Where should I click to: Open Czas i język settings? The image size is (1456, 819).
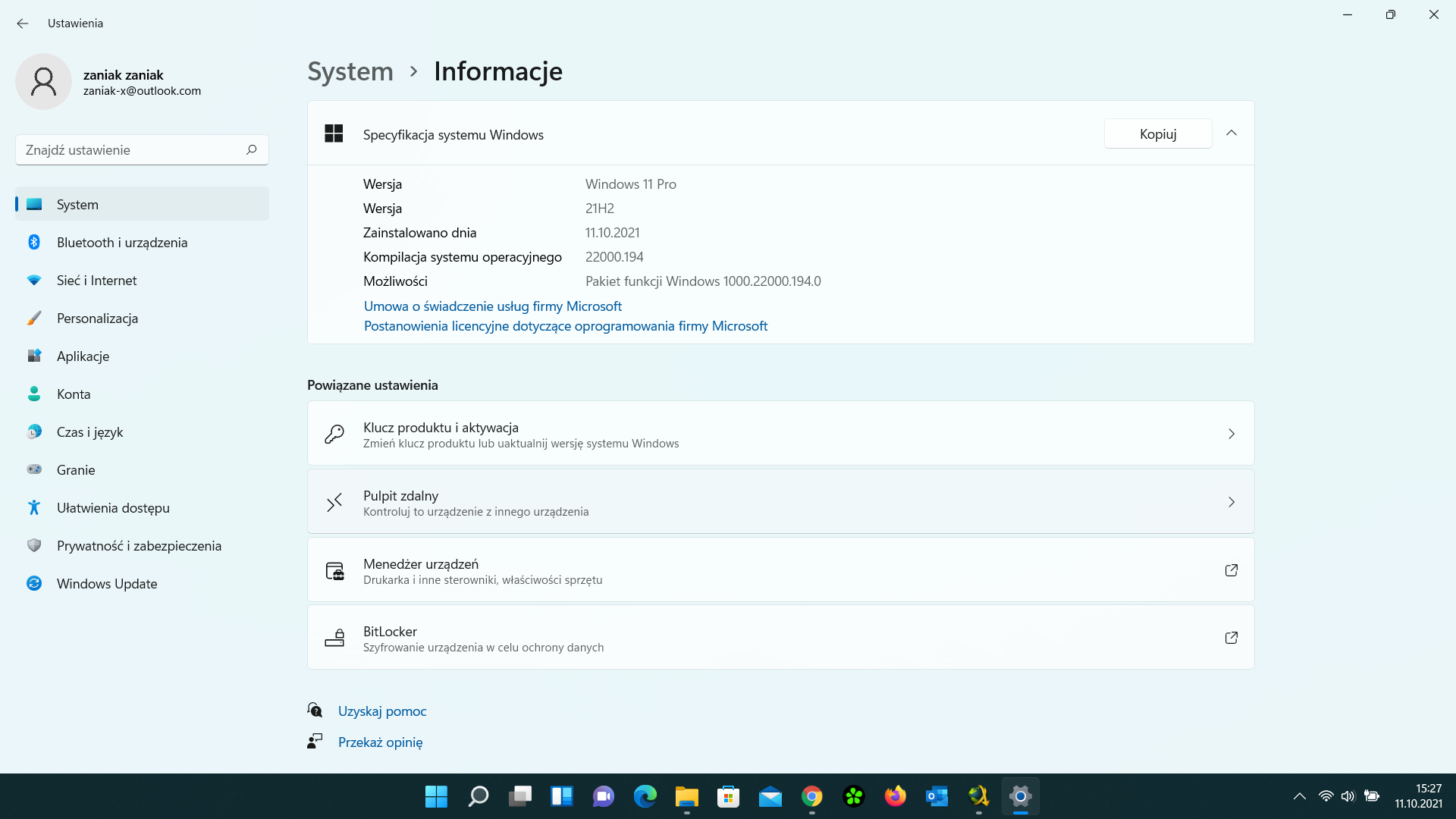(142, 431)
